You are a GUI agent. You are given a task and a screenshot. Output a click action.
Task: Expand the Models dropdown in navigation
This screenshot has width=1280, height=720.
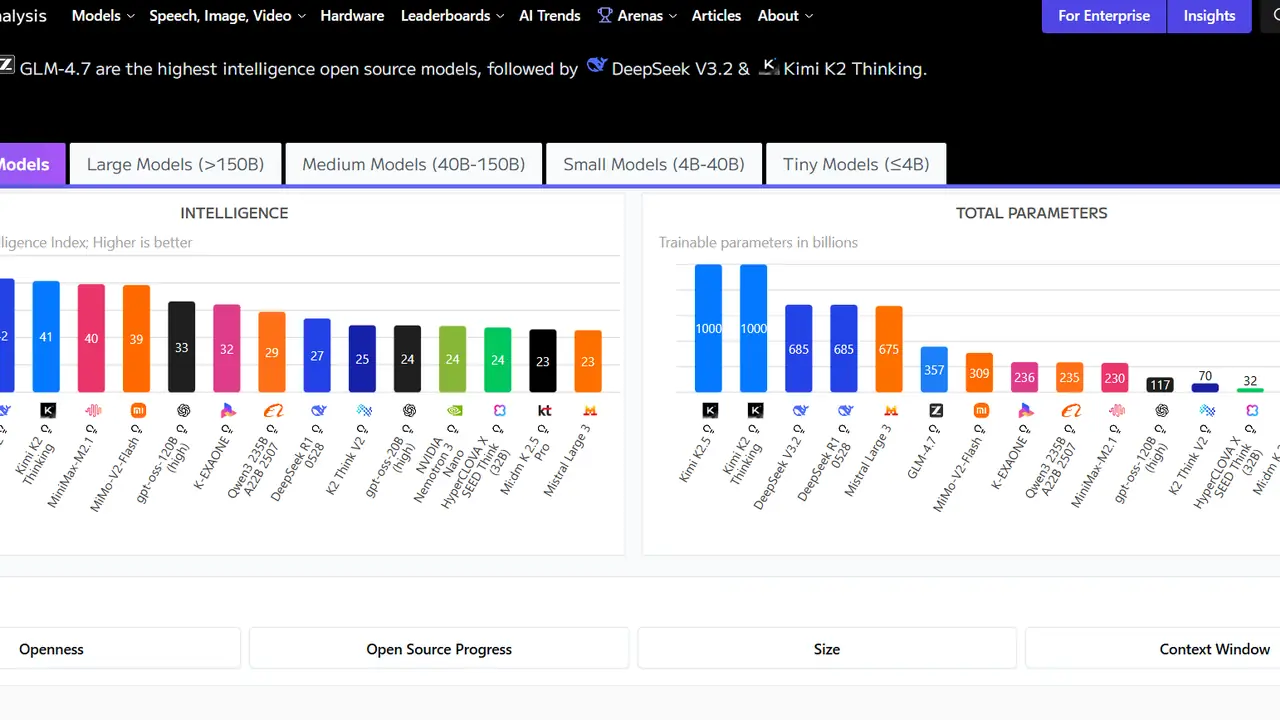(x=103, y=16)
